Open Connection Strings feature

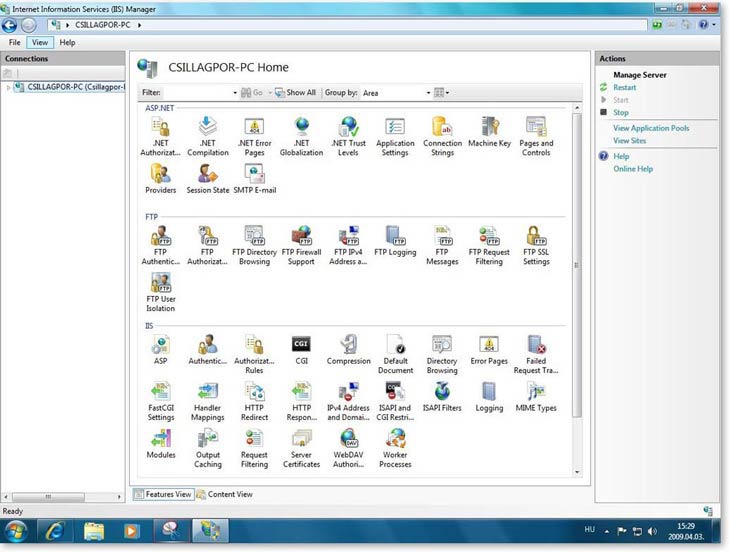tap(442, 136)
